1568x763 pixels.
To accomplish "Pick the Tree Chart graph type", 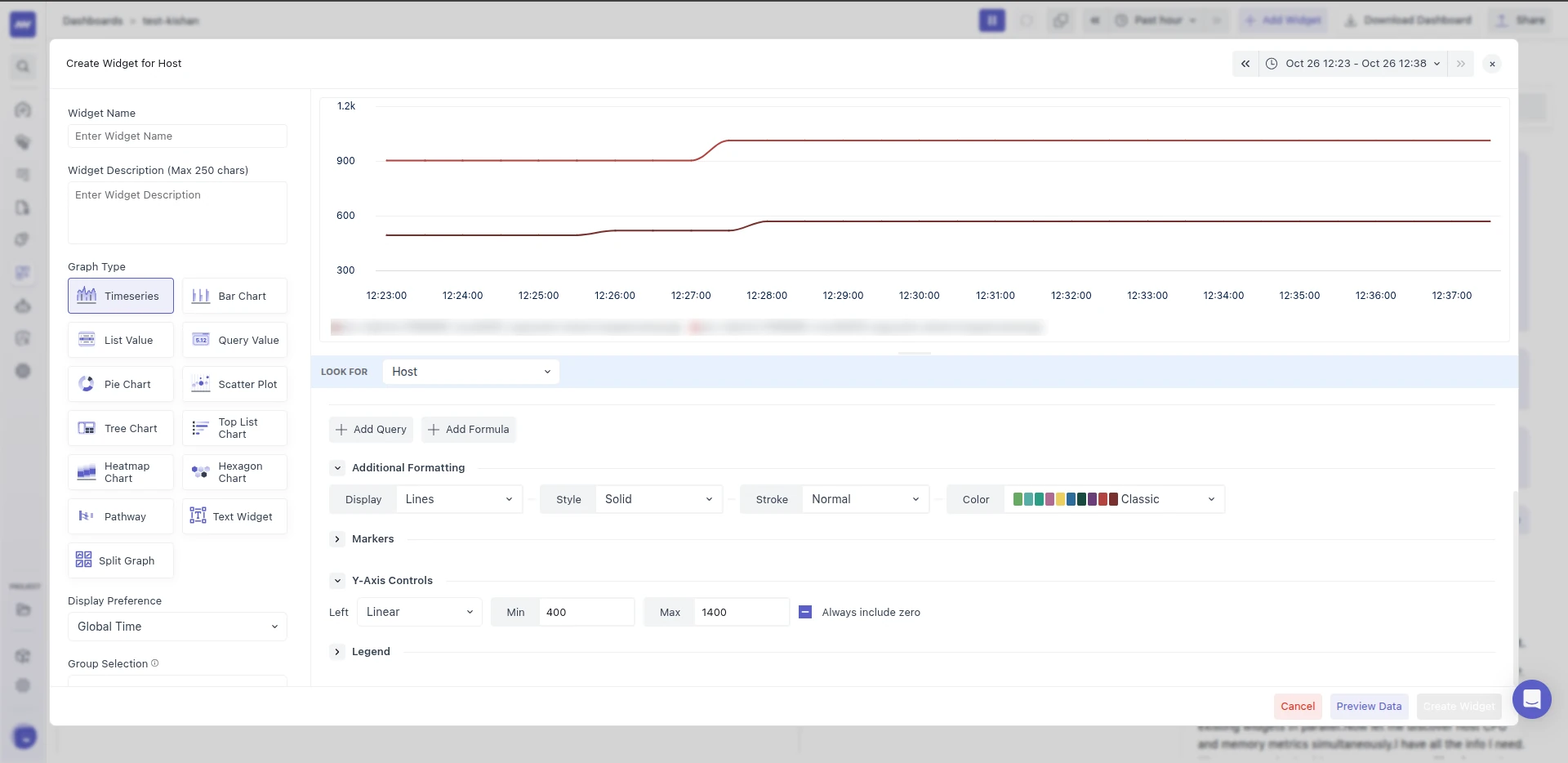I will (x=121, y=428).
